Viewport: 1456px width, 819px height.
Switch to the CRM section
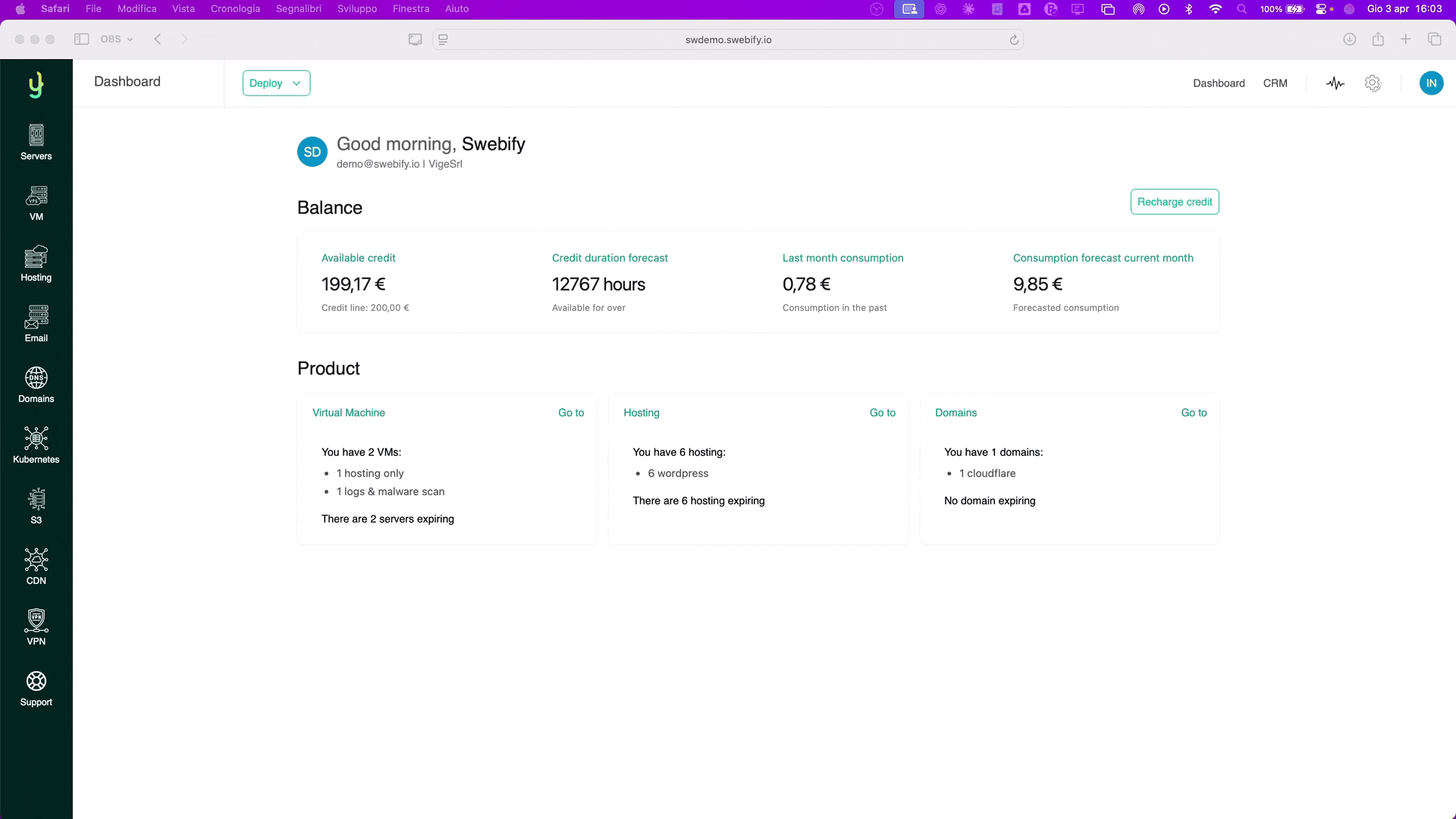(x=1276, y=83)
